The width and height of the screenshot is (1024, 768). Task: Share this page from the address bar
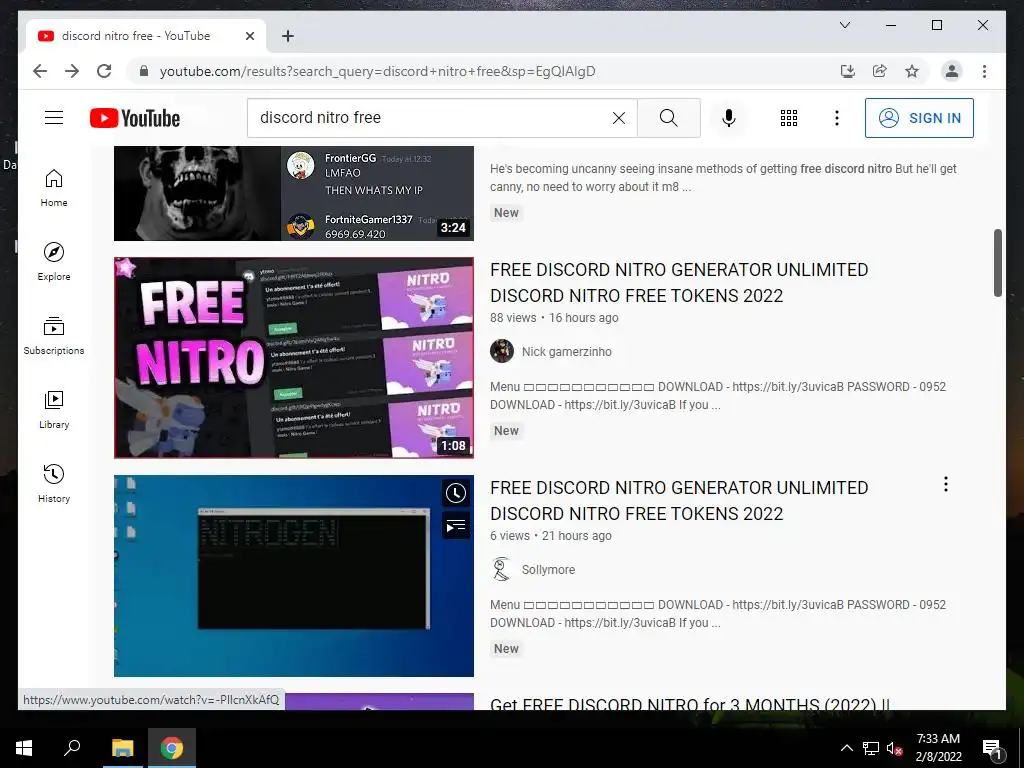(880, 71)
